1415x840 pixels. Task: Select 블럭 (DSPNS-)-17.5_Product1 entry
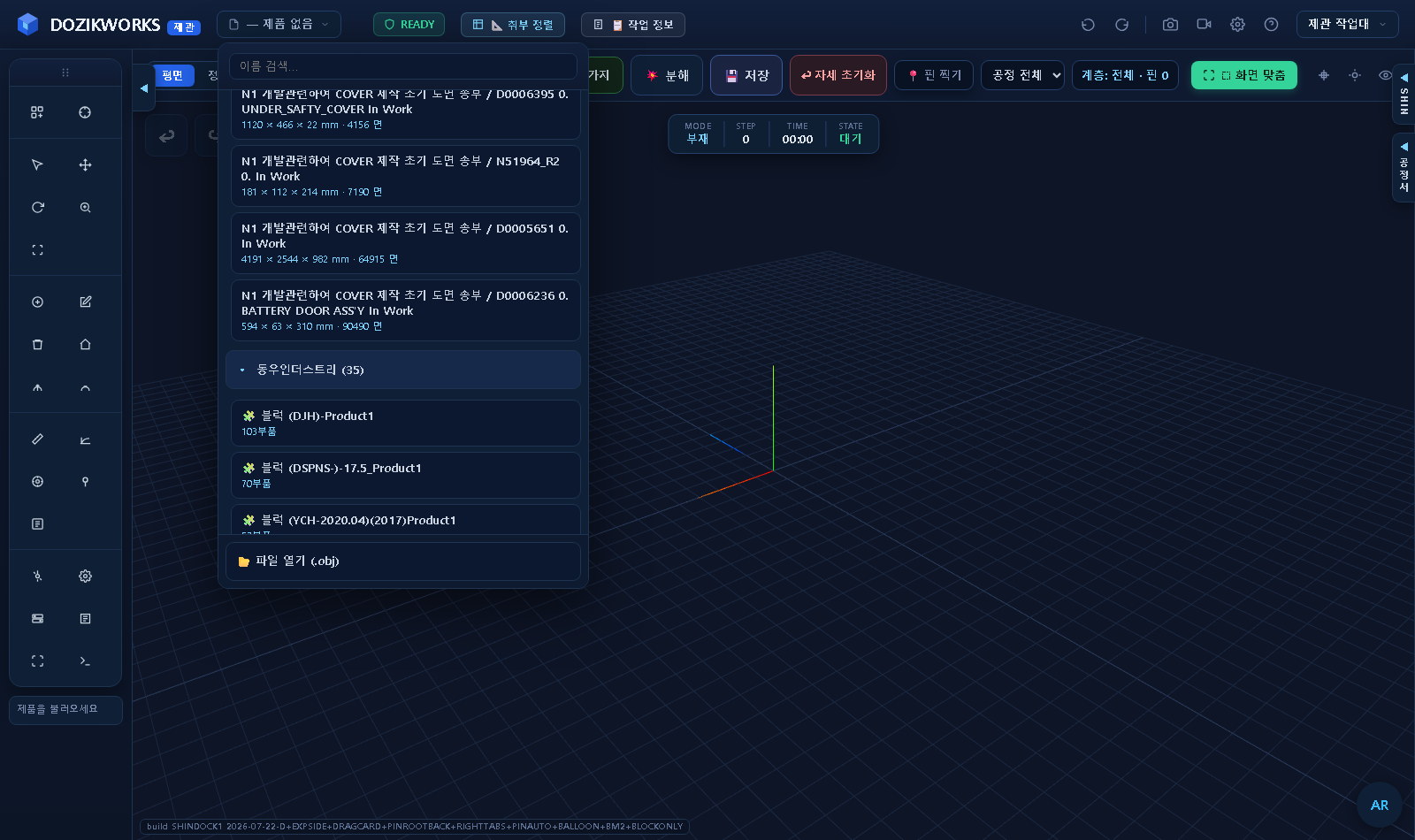point(406,475)
